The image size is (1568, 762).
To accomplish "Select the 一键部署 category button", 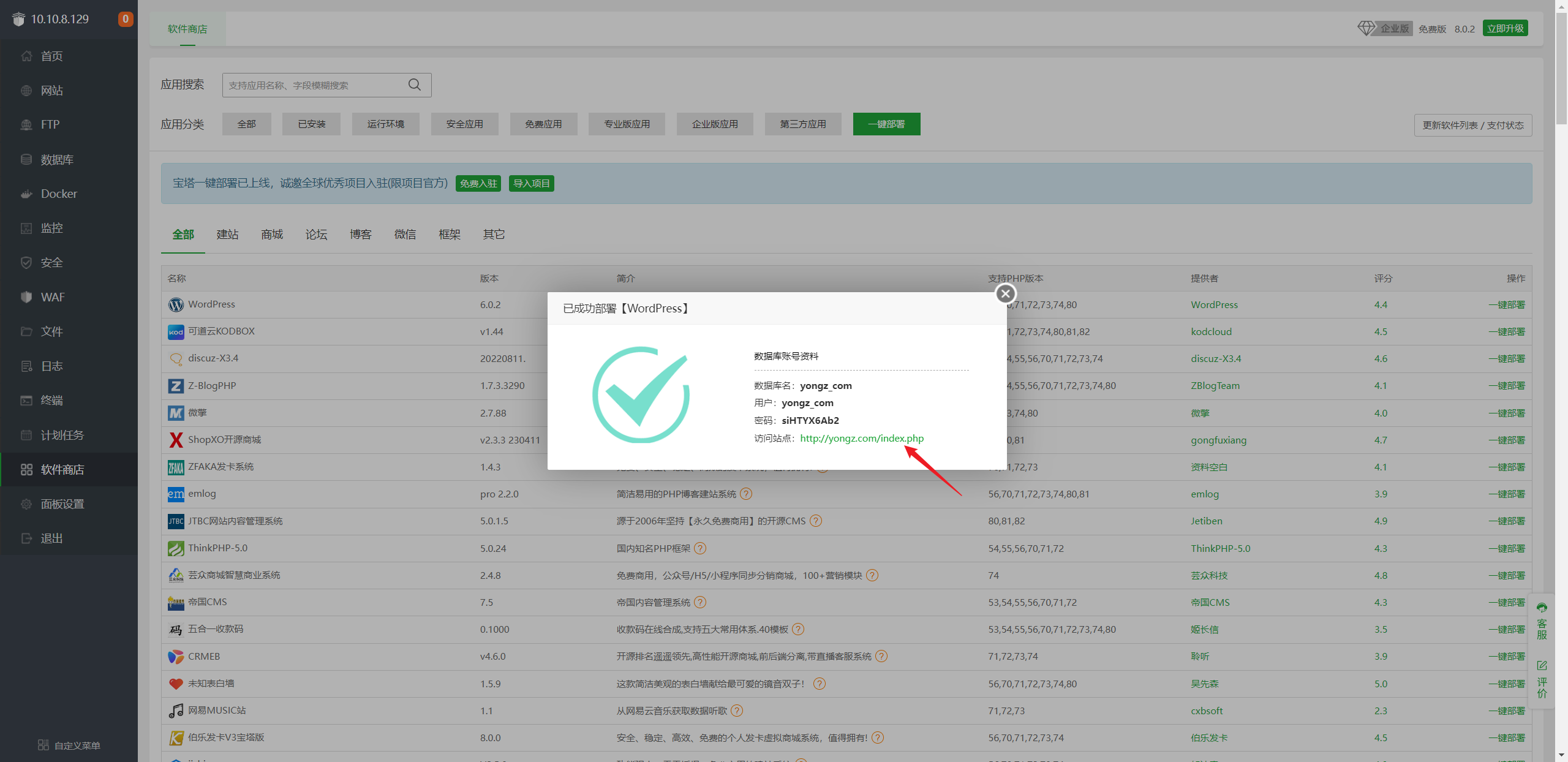I will point(886,124).
